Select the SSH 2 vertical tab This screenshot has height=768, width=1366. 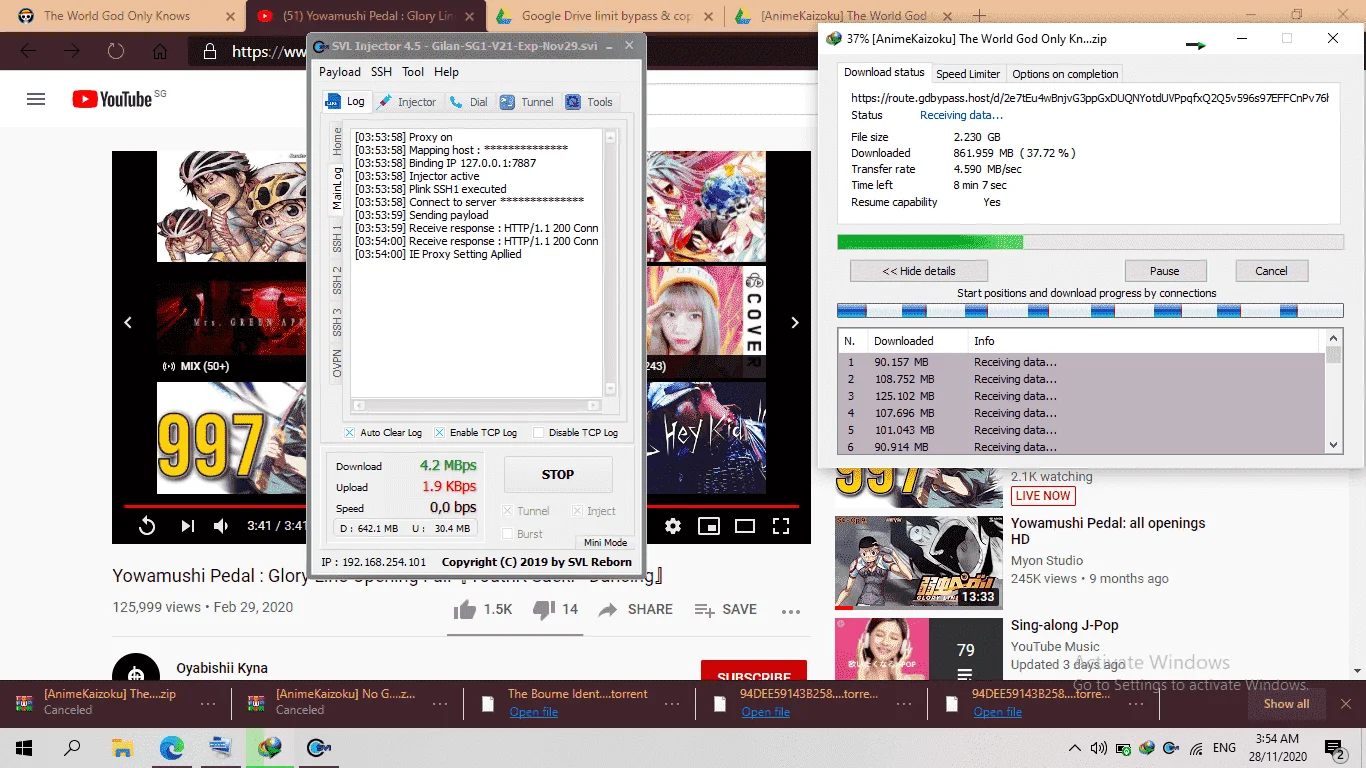click(x=337, y=280)
